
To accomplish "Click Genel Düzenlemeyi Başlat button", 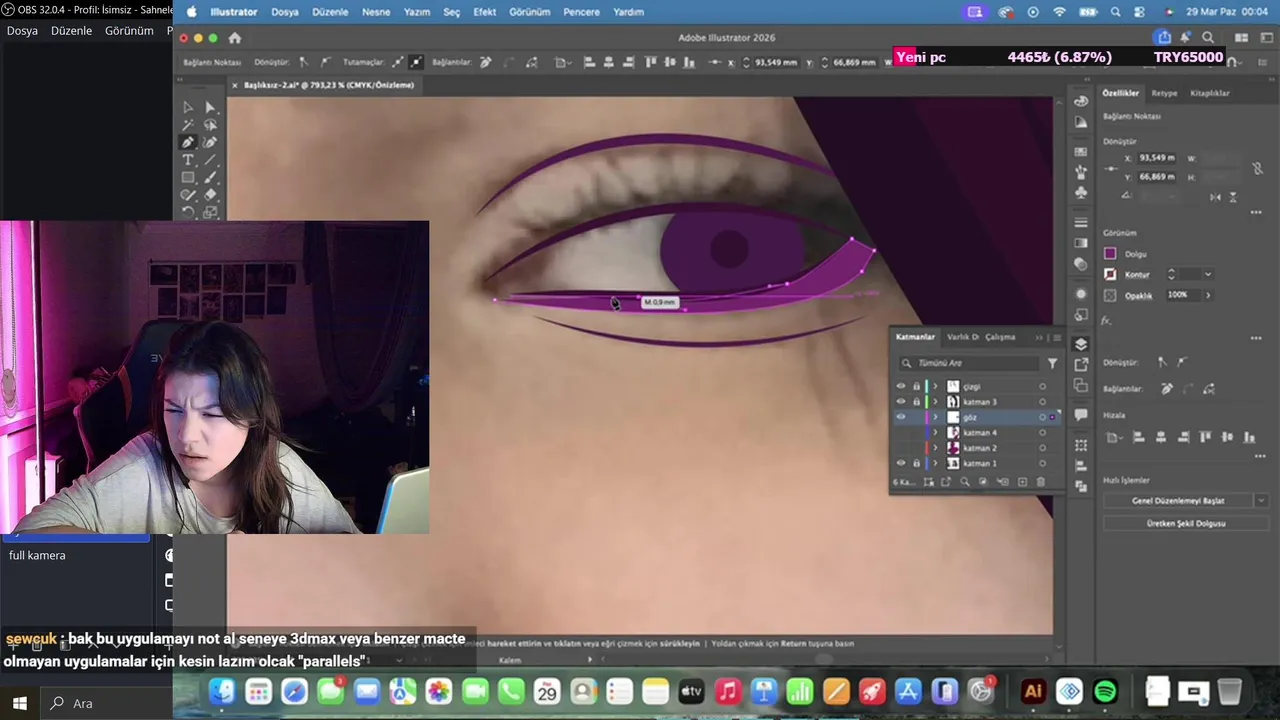I will (1178, 500).
